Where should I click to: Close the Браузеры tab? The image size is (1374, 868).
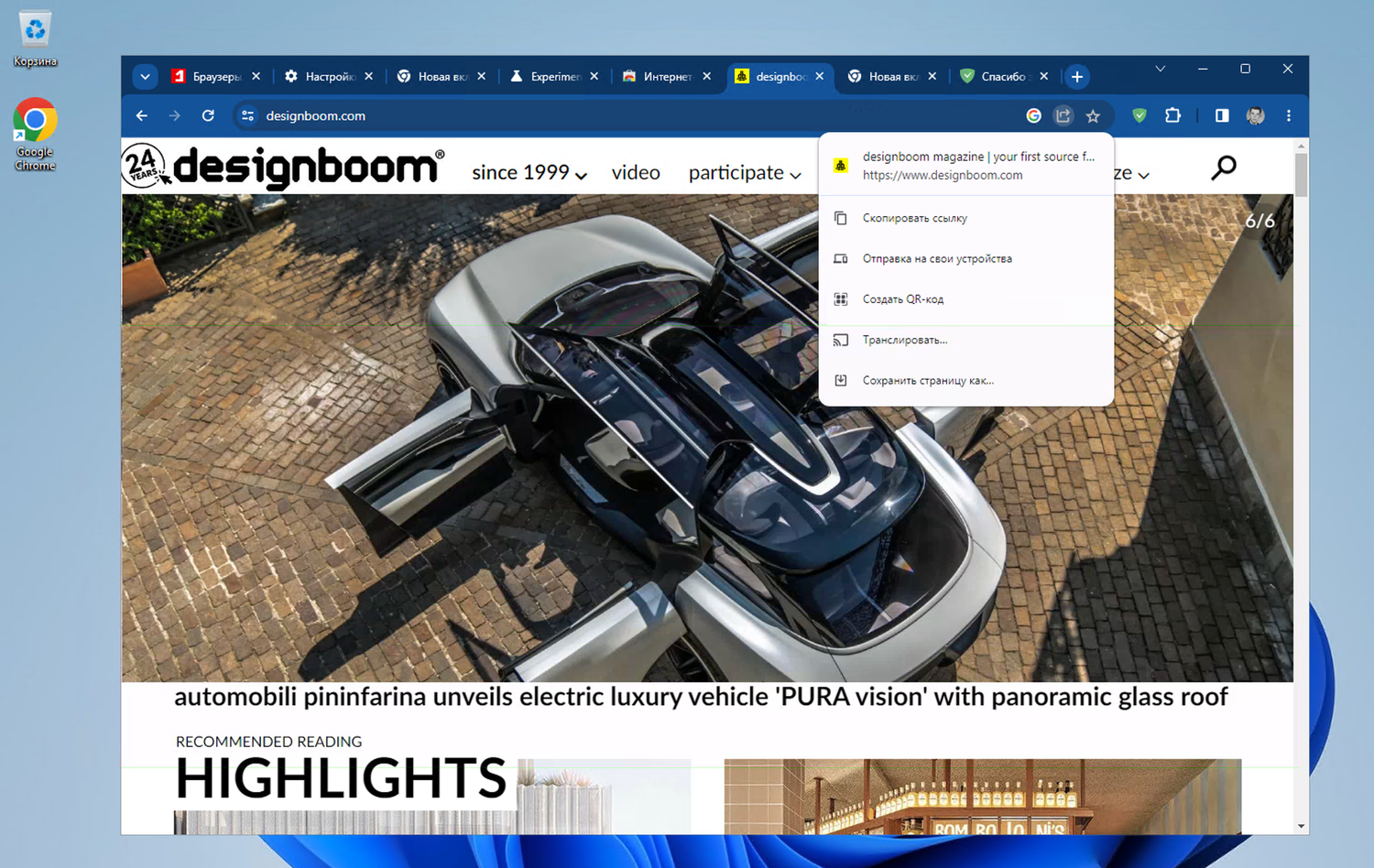click(x=256, y=77)
